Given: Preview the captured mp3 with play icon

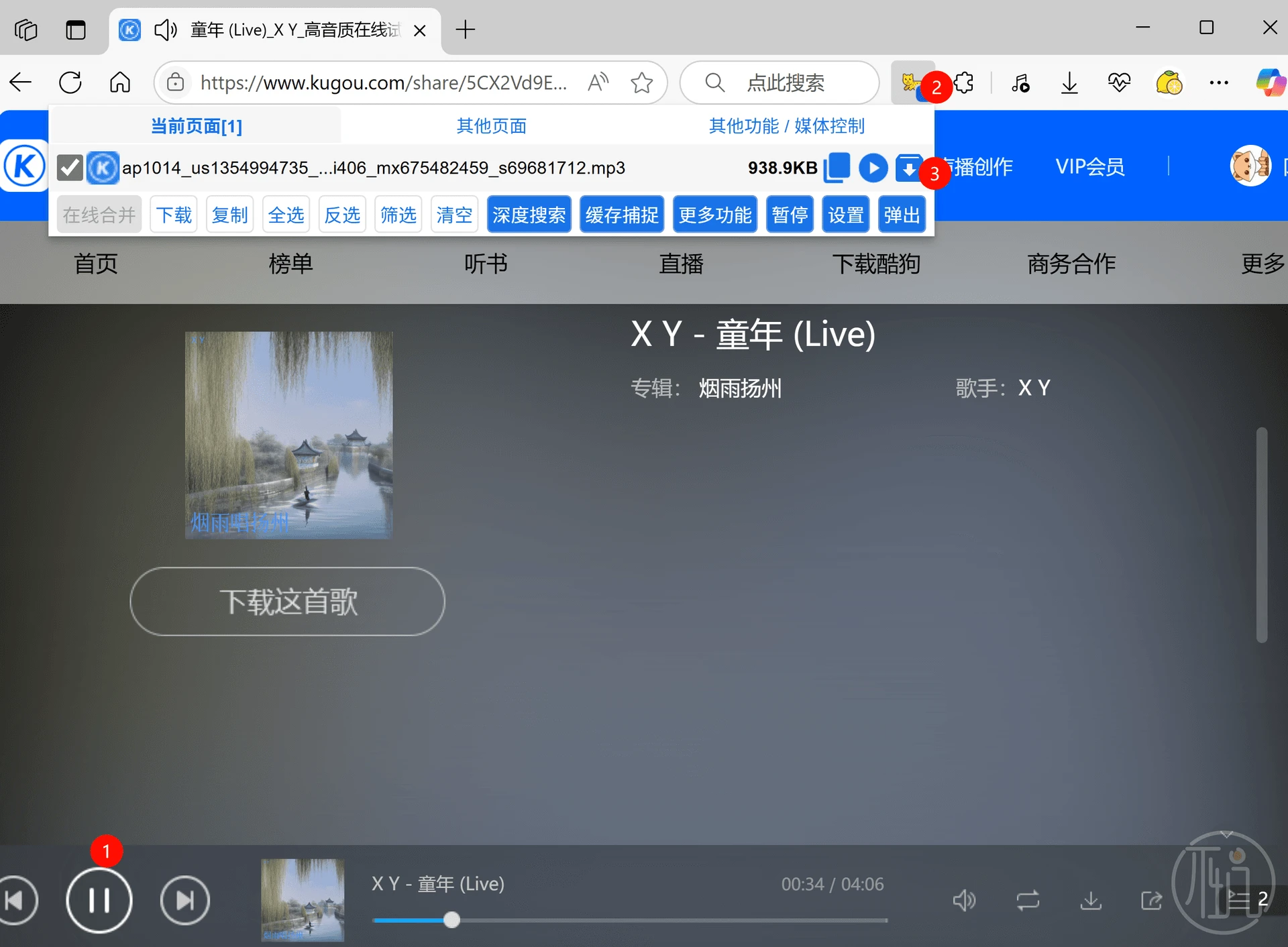Looking at the screenshot, I should tap(873, 168).
